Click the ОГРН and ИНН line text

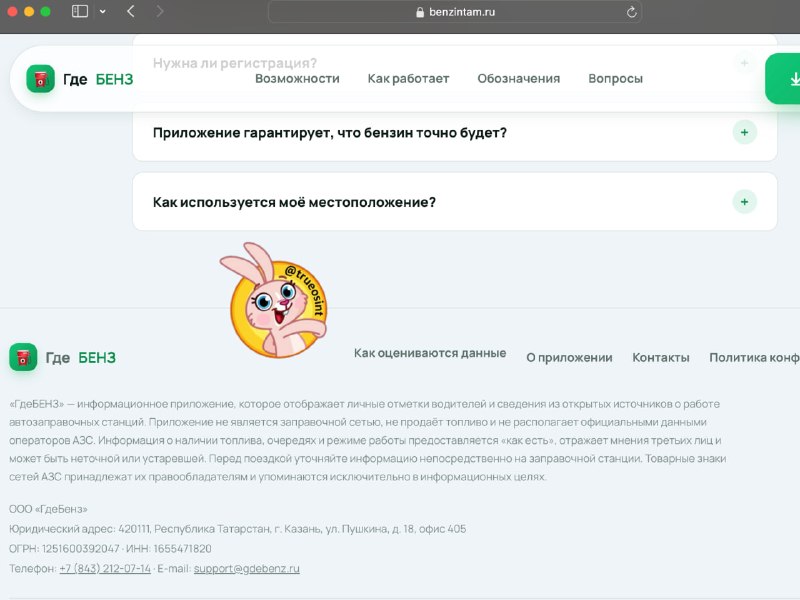click(x=110, y=549)
